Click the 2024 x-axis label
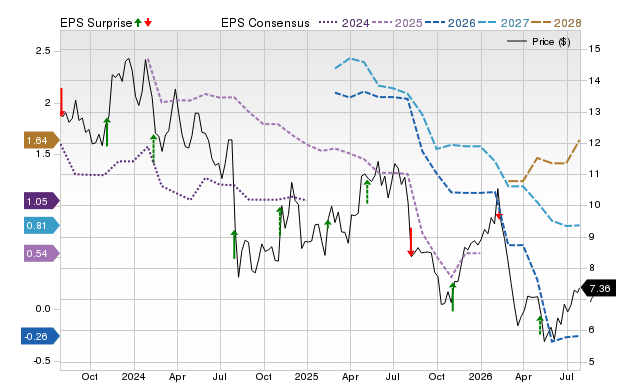This screenshot has height=382, width=640. 133,376
